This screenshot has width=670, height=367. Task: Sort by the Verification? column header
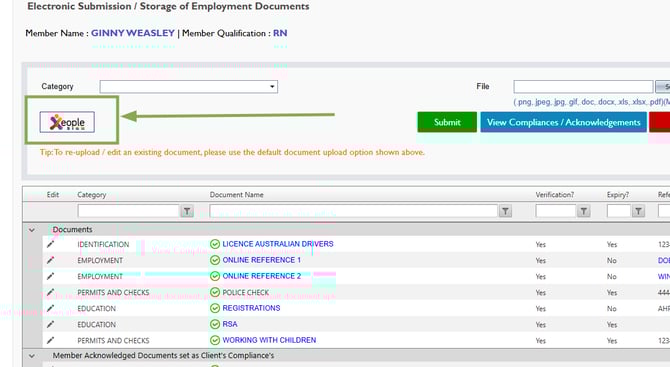click(x=555, y=195)
